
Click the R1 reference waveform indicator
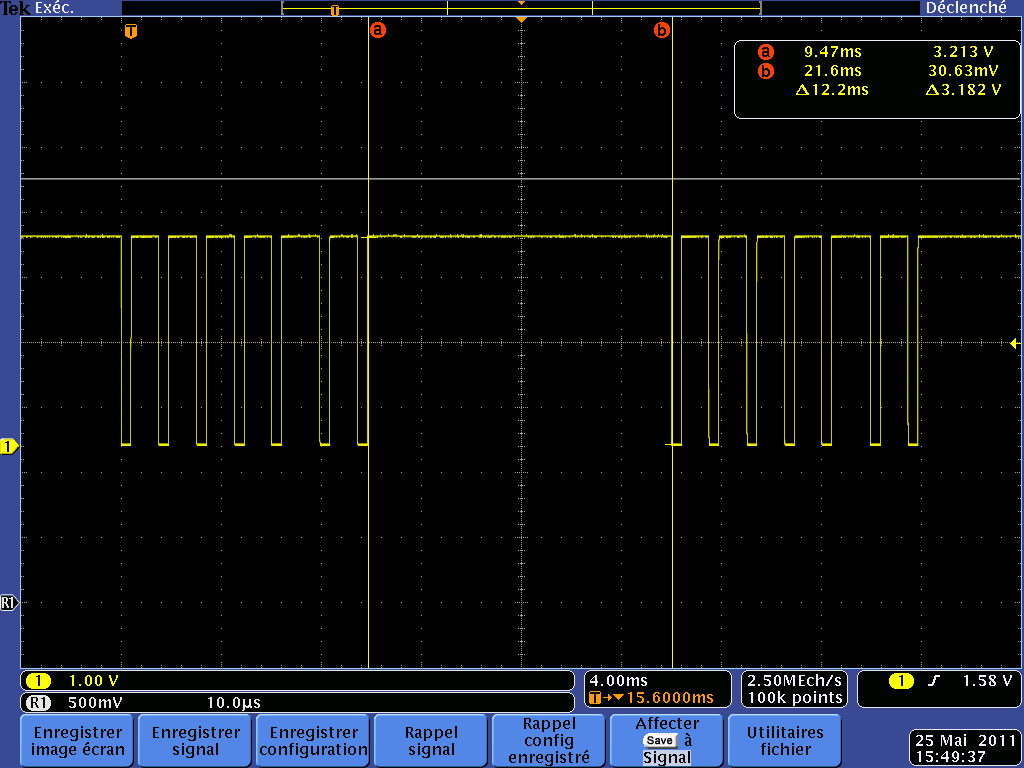[x=9, y=603]
